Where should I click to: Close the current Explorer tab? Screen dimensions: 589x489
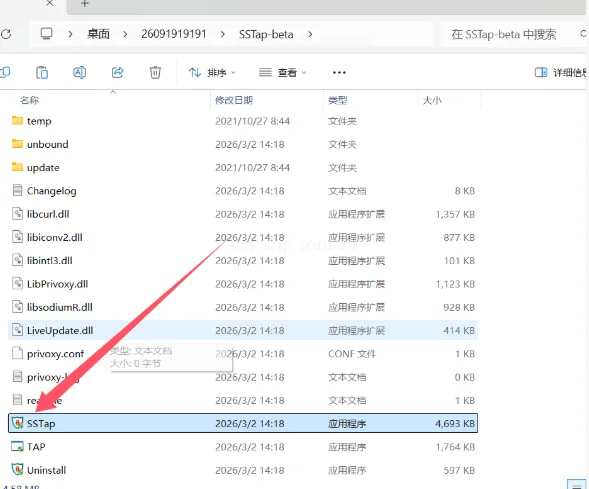50,3
